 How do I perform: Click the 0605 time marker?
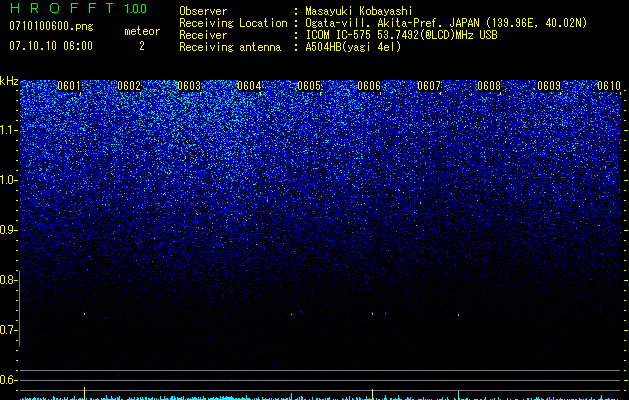point(309,86)
